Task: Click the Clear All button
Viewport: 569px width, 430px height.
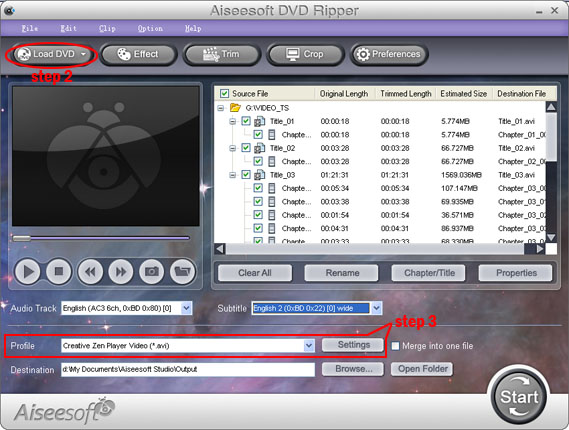Action: [x=255, y=273]
